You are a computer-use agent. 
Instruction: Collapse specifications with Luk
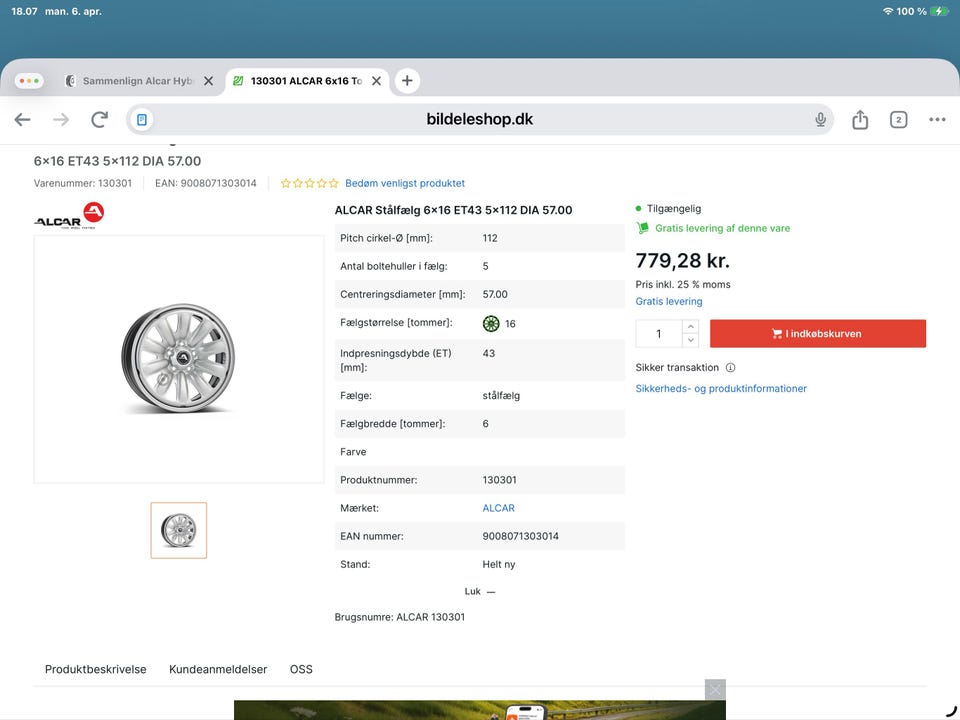coord(479,592)
